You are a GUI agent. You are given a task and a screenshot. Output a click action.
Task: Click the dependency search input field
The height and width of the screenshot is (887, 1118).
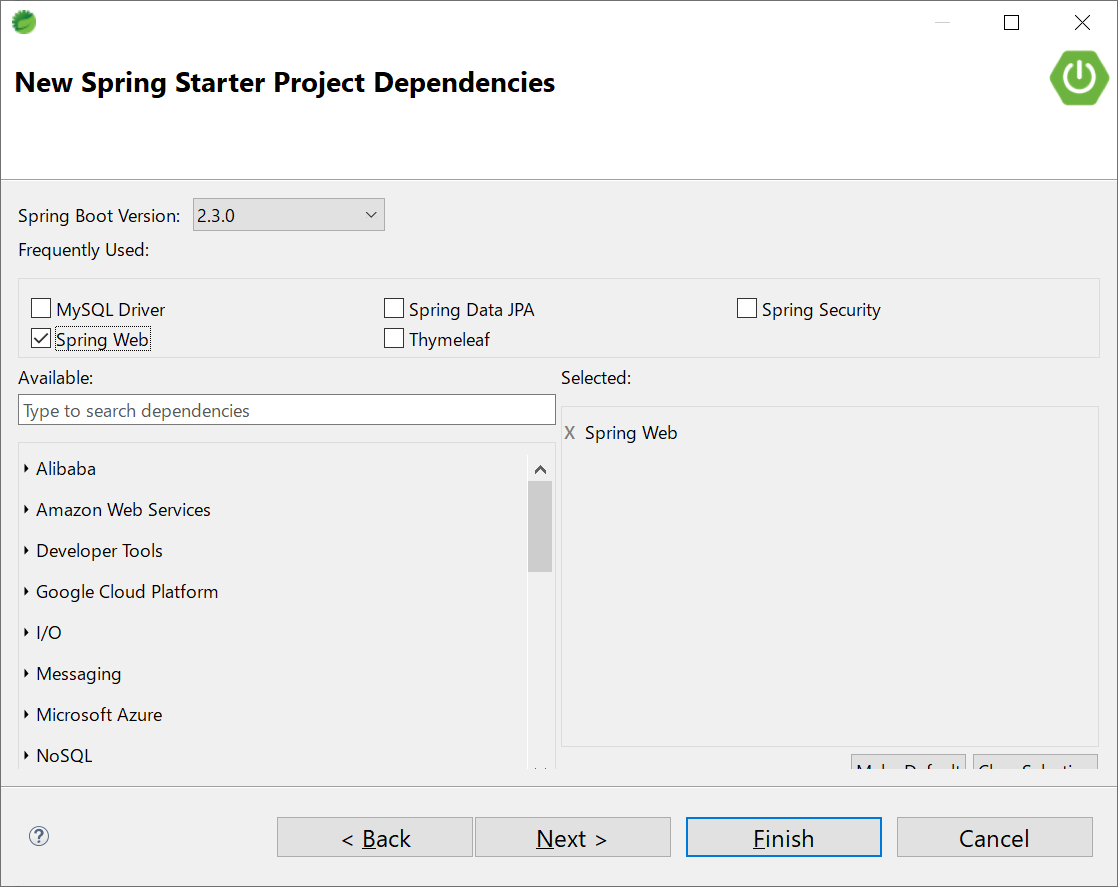pyautogui.click(x=286, y=410)
